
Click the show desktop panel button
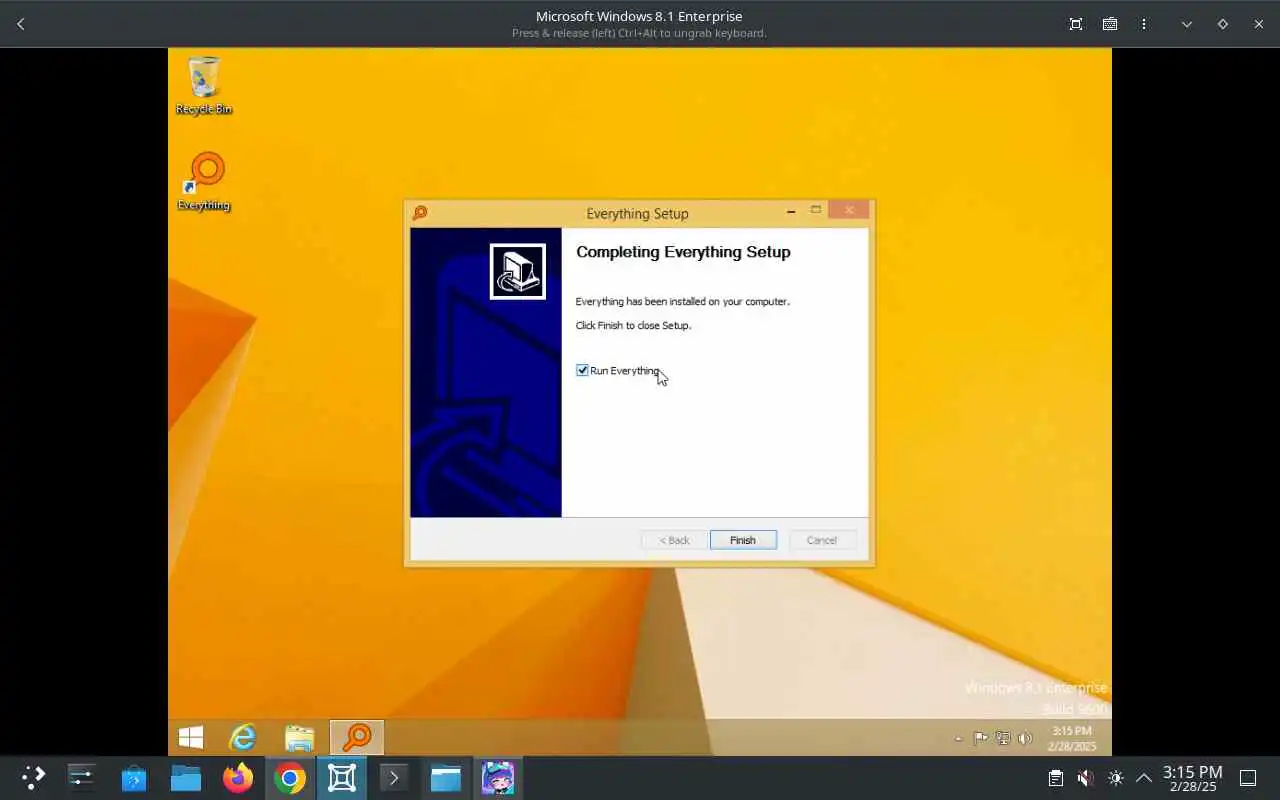click(1248, 778)
